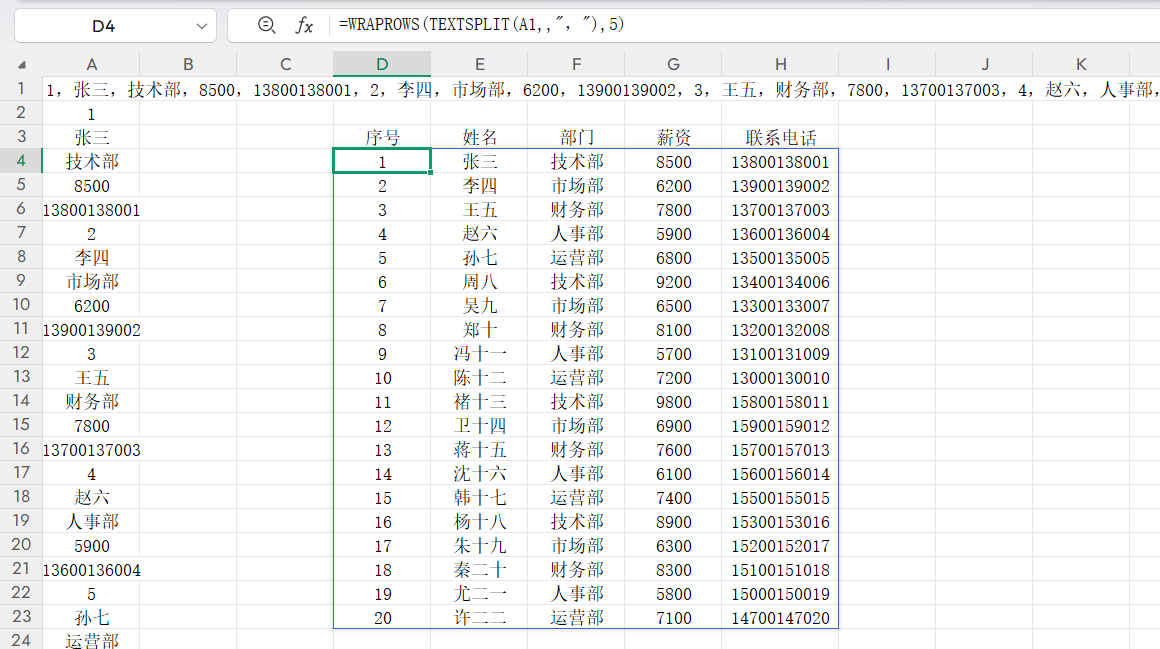Click the 联系电话 header cell
The image size is (1160, 649).
click(780, 138)
